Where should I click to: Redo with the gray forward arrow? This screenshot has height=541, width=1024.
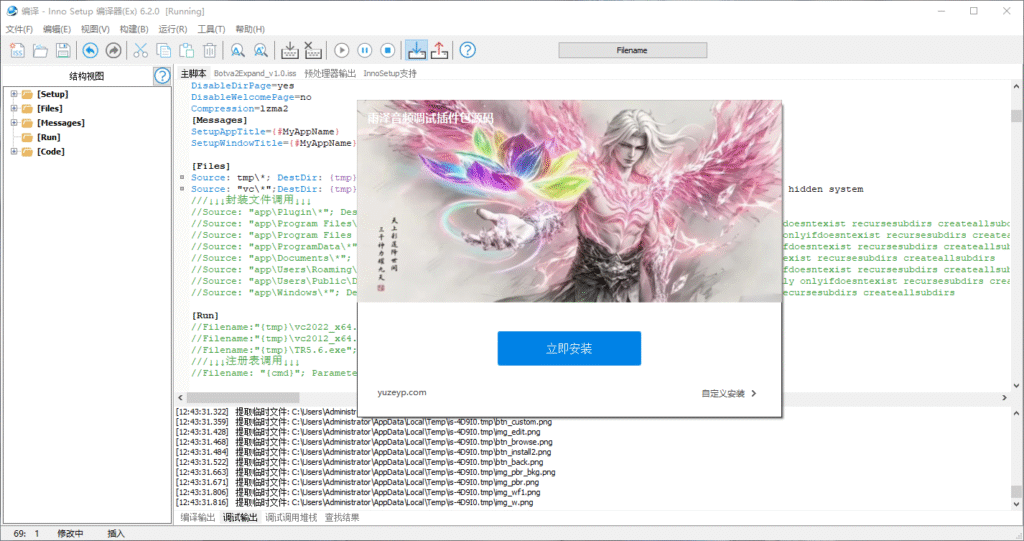(113, 50)
